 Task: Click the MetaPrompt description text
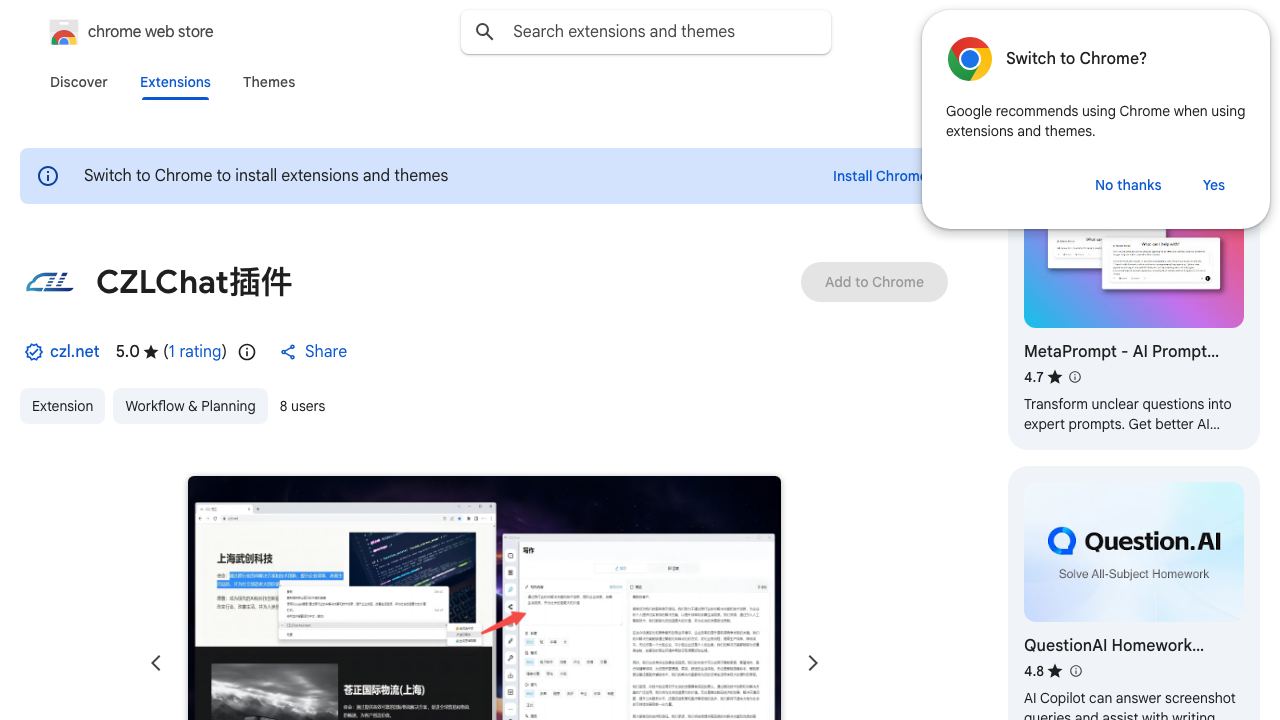pos(1128,414)
